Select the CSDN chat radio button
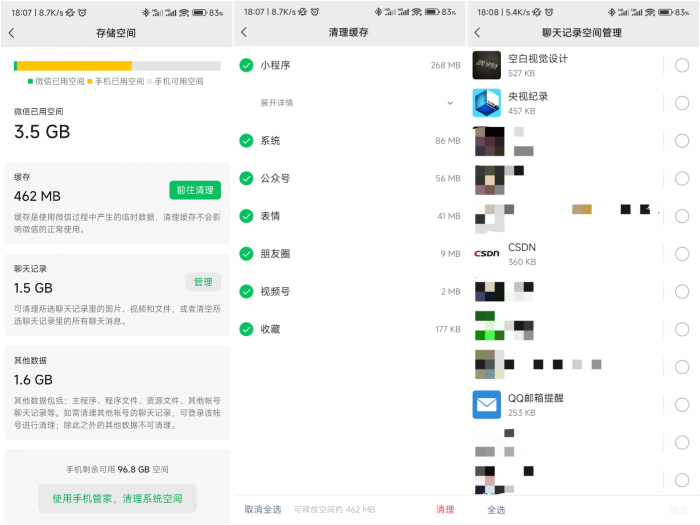Image resolution: width=700 pixels, height=525 pixels. tap(682, 254)
